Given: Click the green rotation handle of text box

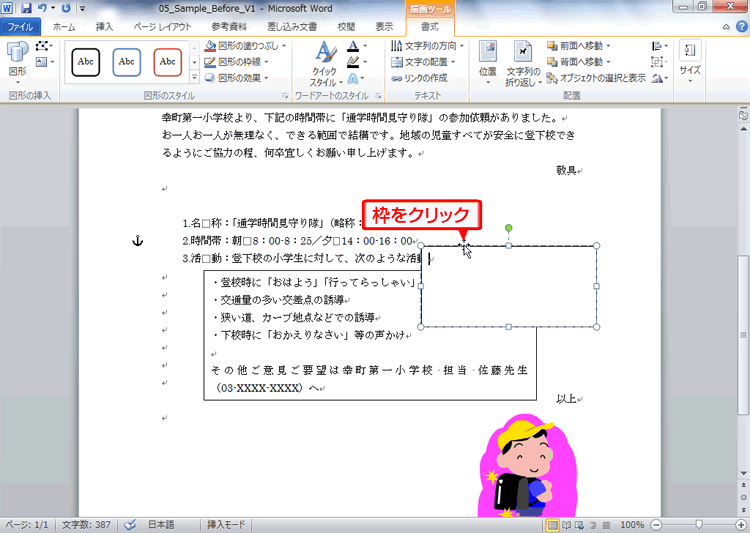Looking at the screenshot, I should pos(508,228).
